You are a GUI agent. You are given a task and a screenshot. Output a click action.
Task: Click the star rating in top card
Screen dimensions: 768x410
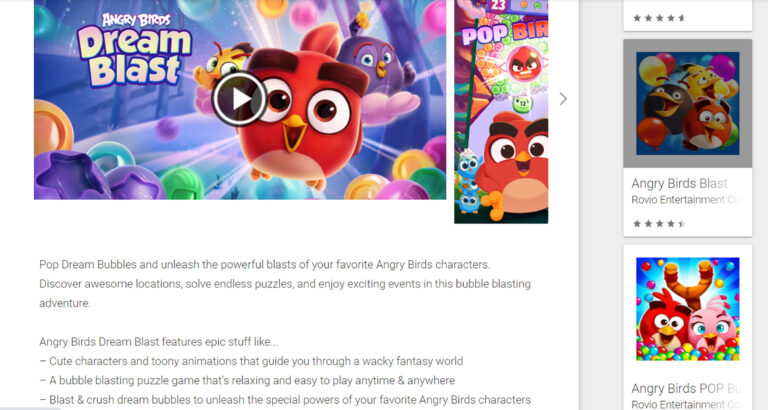659,18
